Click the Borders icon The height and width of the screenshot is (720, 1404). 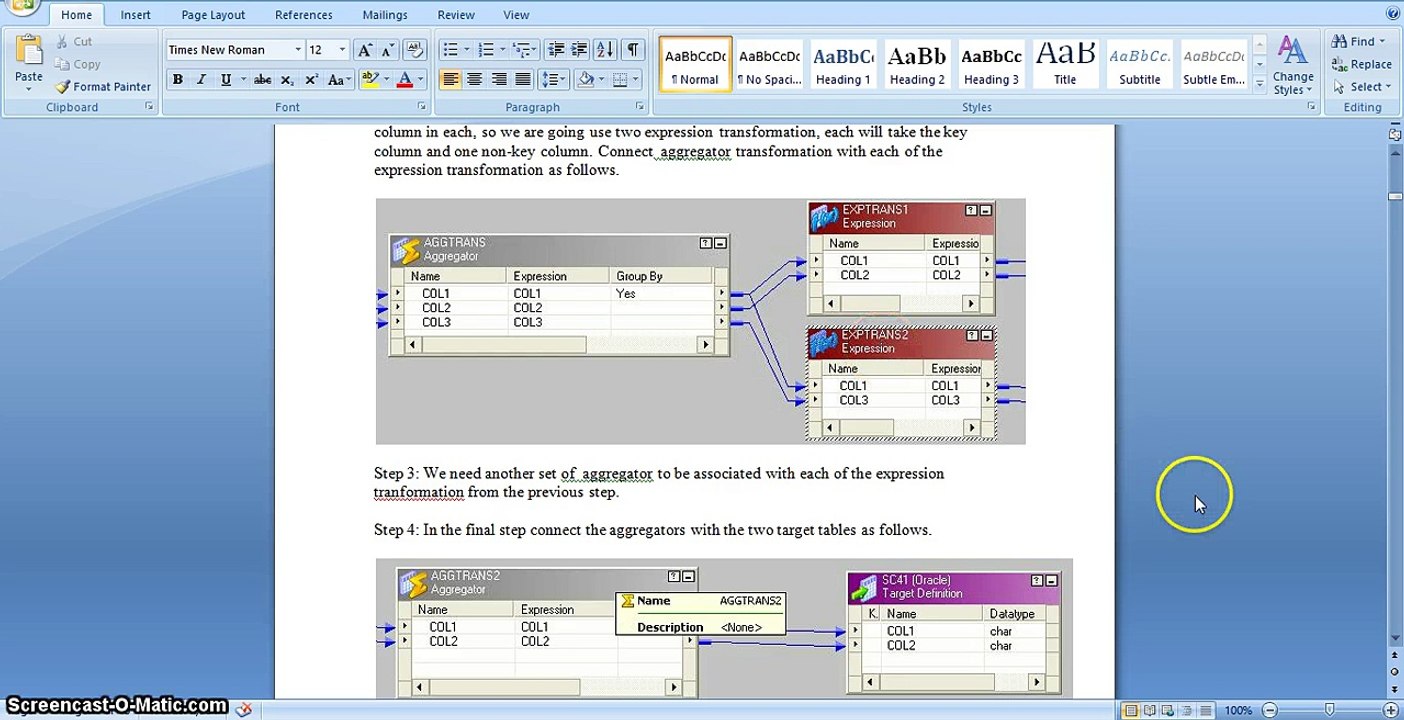point(620,80)
